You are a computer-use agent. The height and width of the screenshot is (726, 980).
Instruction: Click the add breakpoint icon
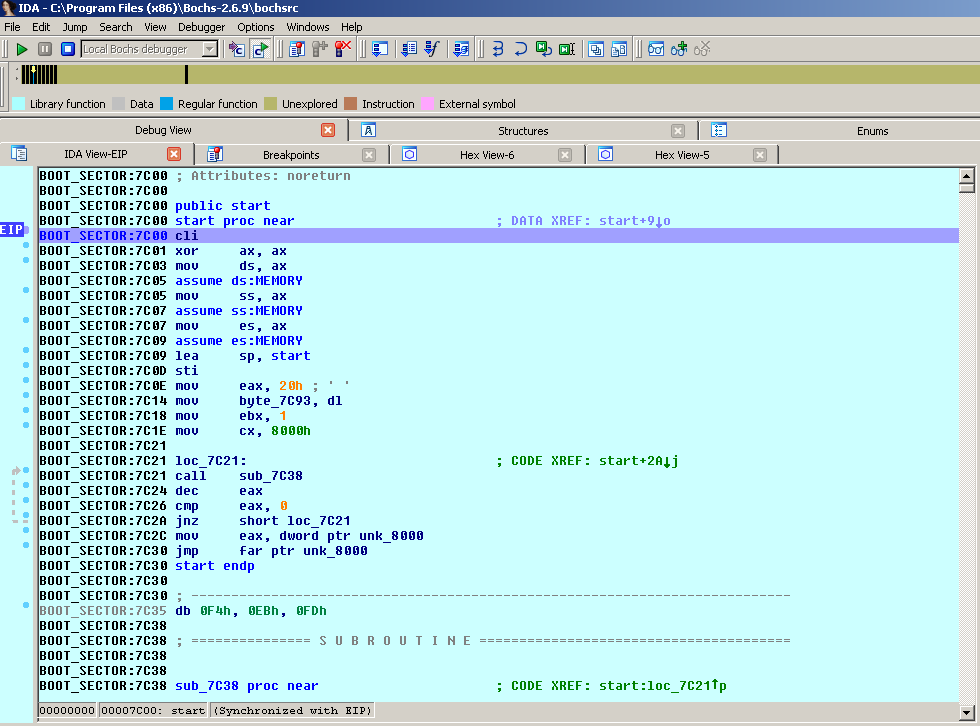click(319, 49)
